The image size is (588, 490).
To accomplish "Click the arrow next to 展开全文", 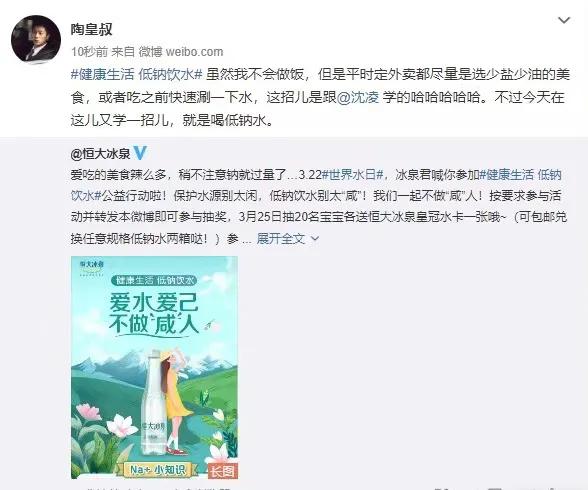I will [315, 238].
